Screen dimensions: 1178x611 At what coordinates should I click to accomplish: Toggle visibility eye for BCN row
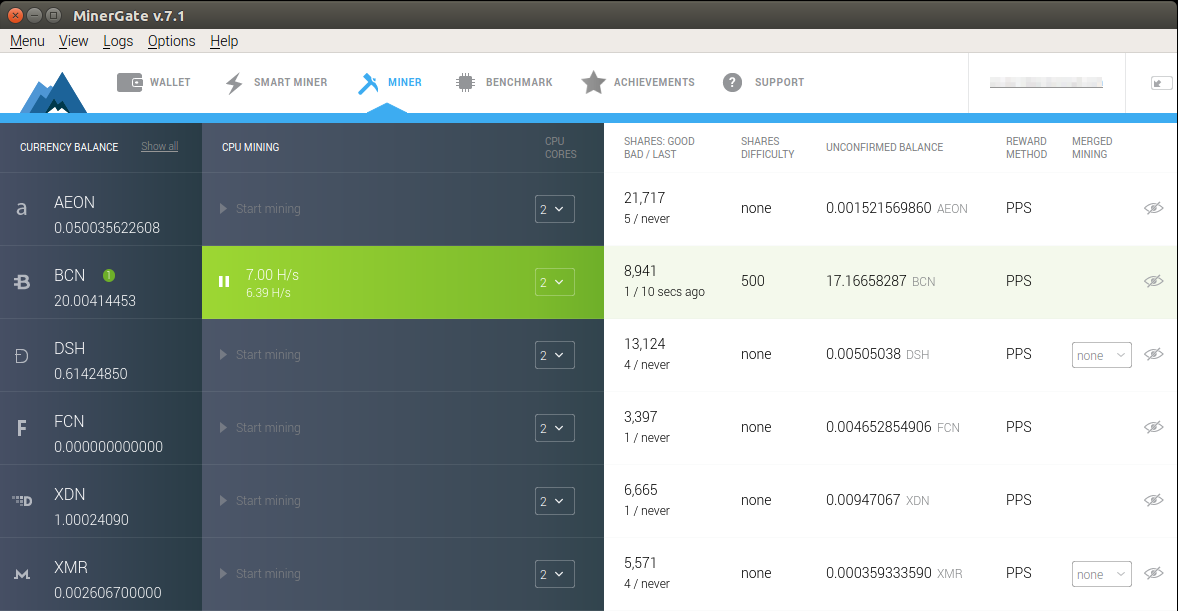tap(1153, 281)
